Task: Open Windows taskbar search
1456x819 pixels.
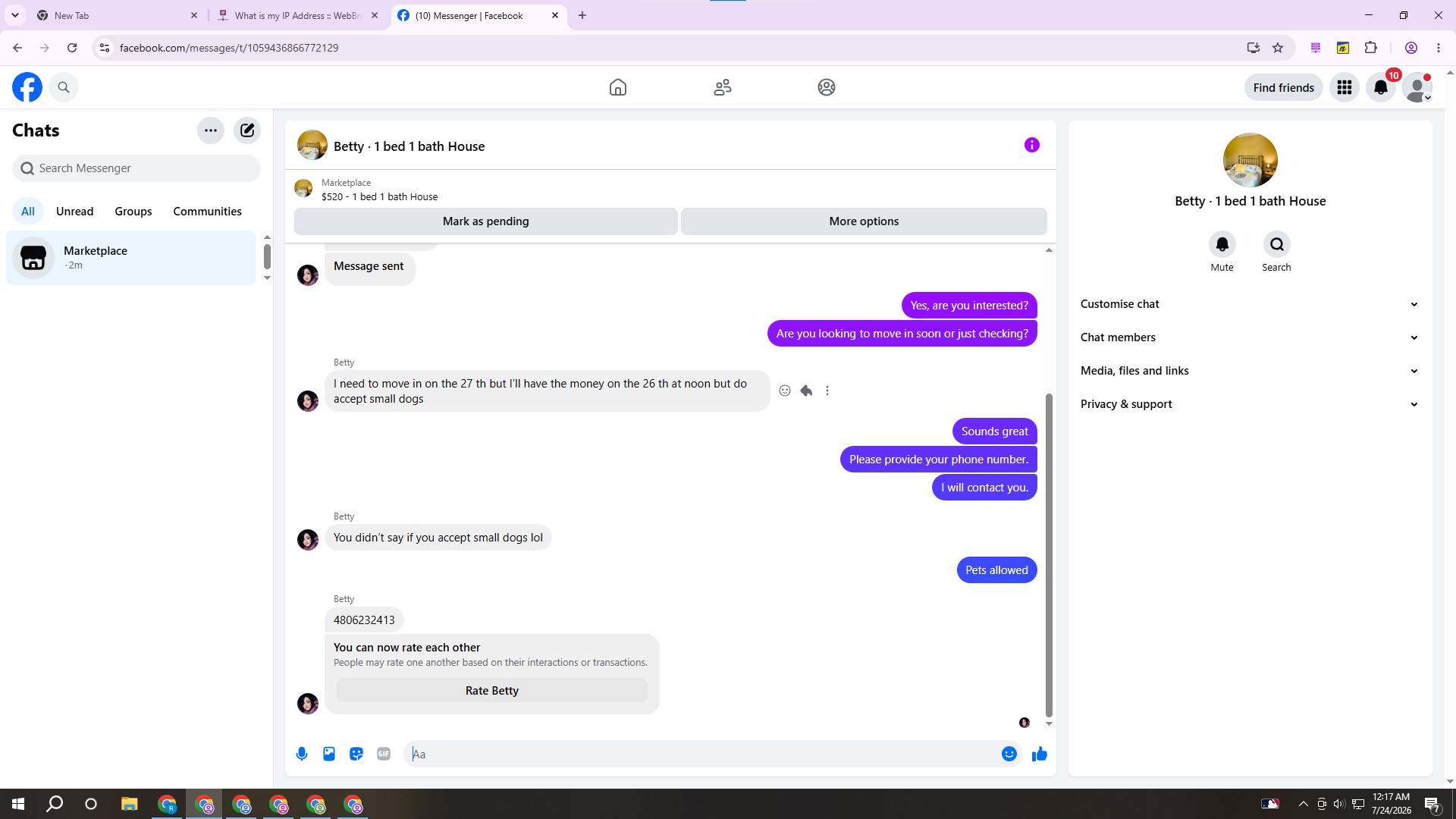Action: point(55,804)
